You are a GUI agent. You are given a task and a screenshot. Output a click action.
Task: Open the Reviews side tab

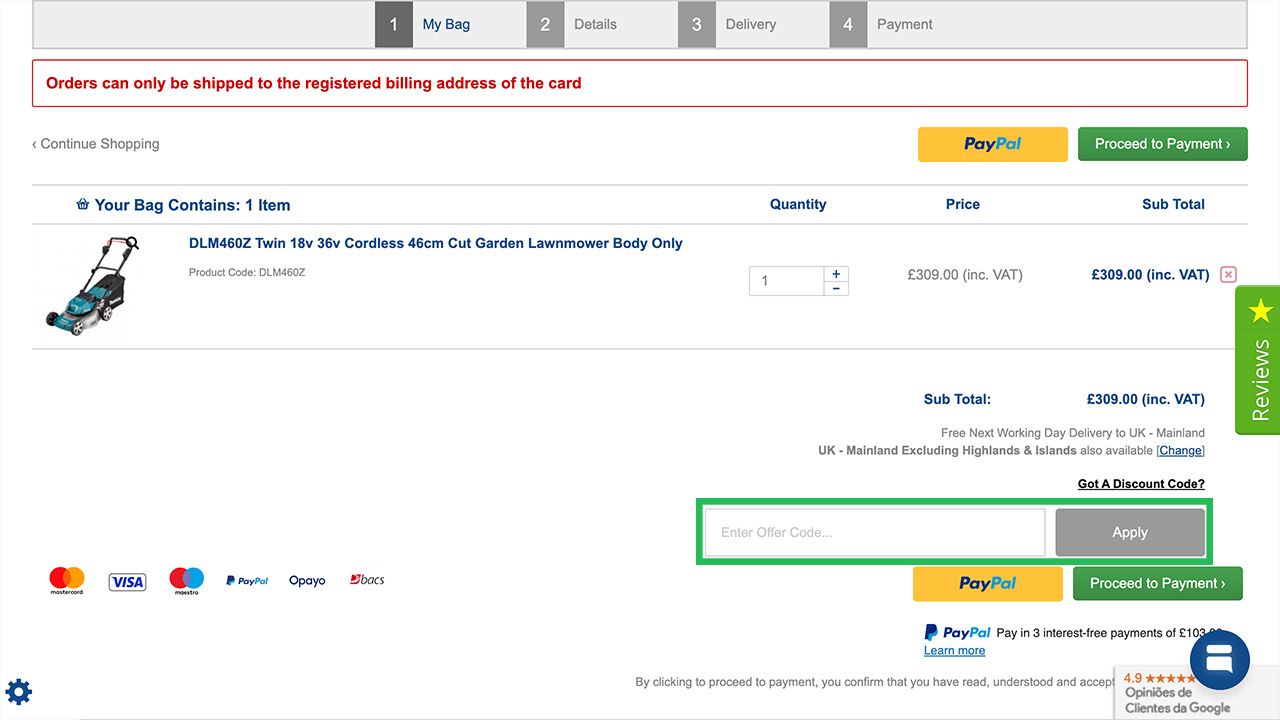(x=1258, y=360)
